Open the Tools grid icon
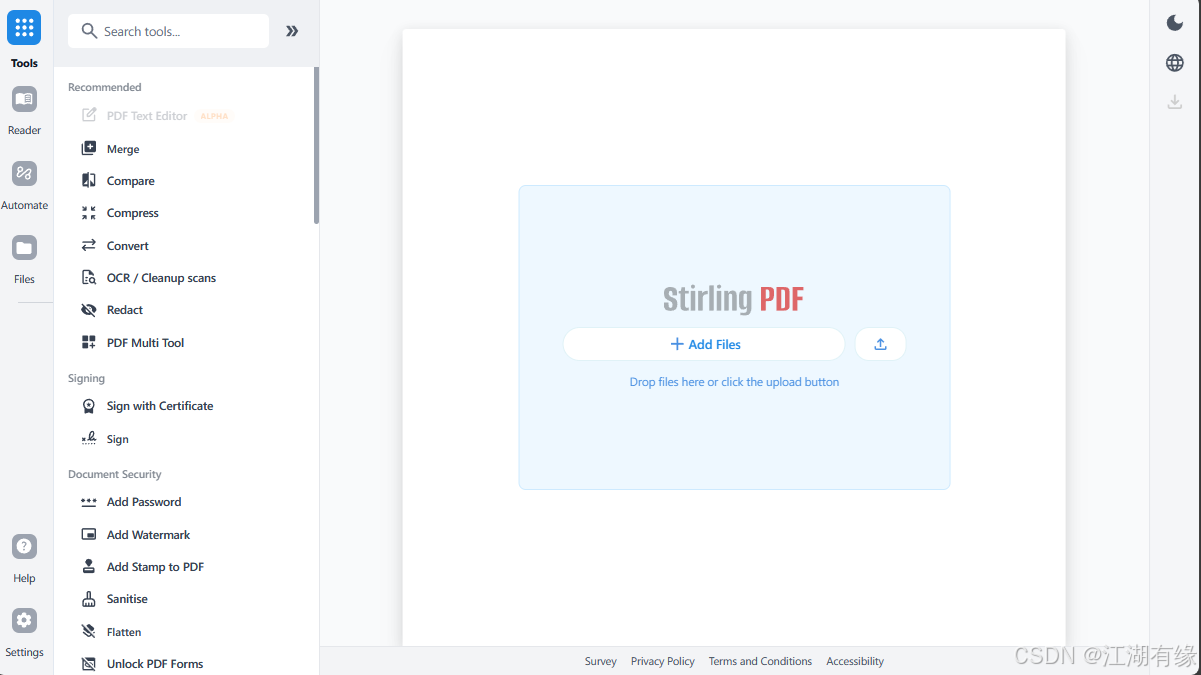1201x675 pixels. [24, 28]
